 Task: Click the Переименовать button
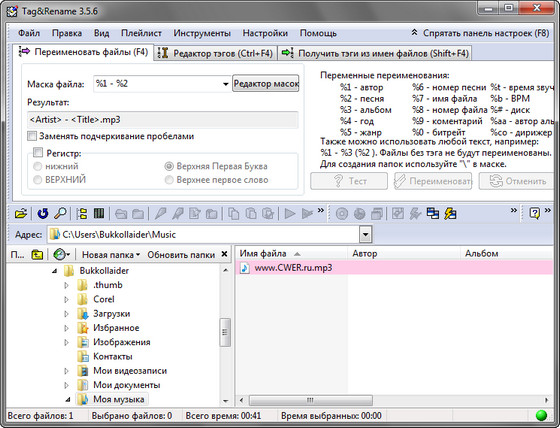(x=433, y=181)
